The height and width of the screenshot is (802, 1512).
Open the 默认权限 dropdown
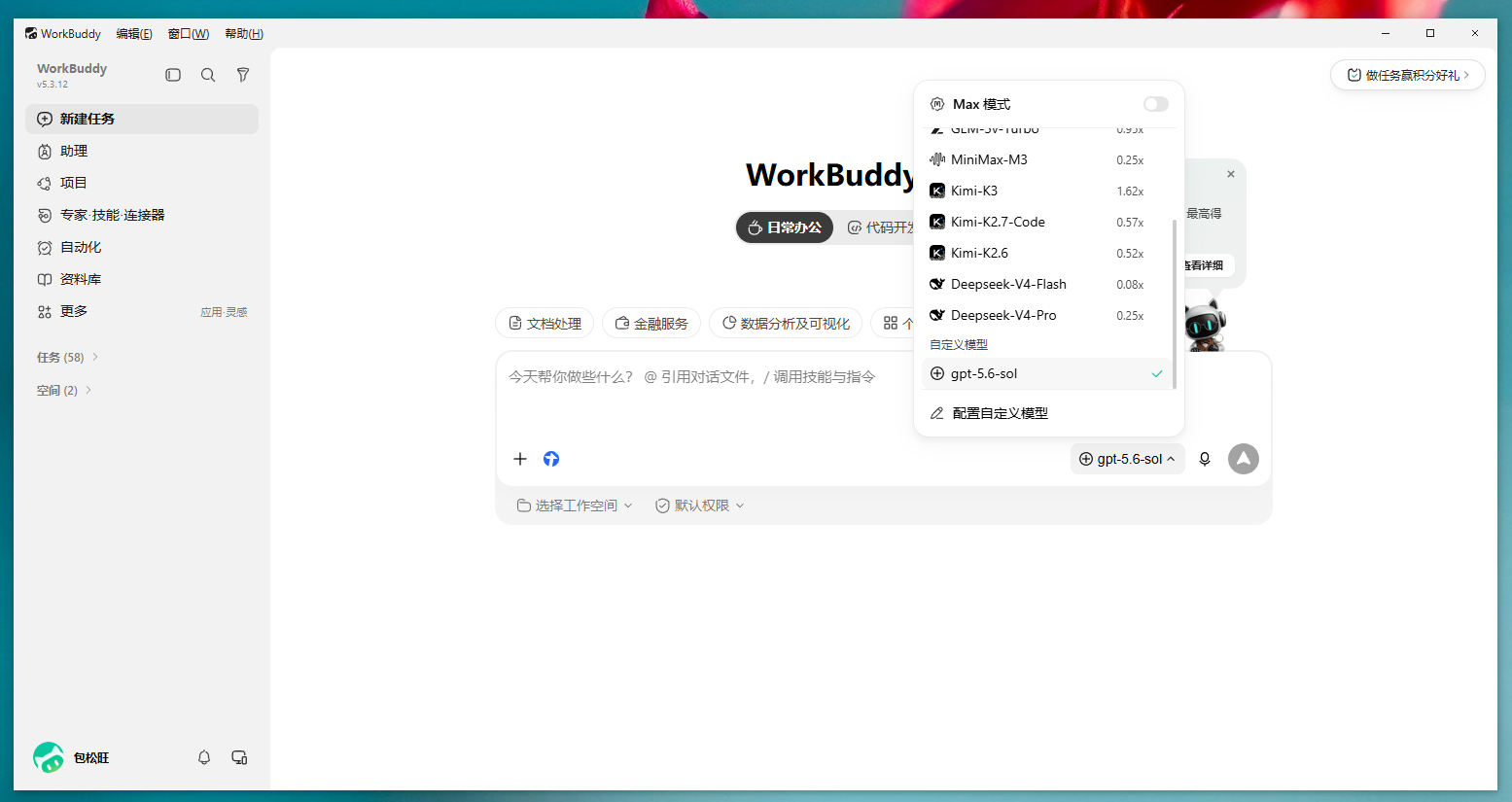pyautogui.click(x=700, y=506)
